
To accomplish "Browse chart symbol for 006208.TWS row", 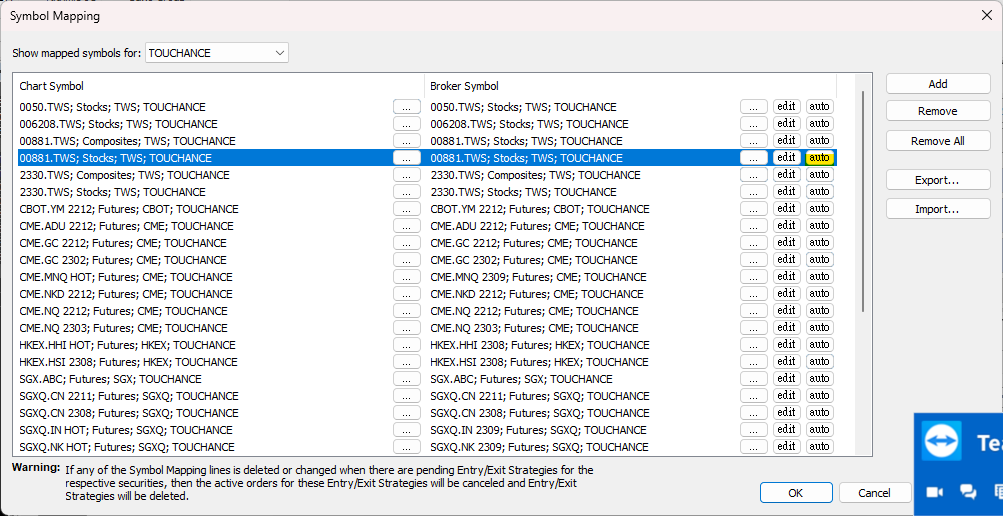I will click(x=407, y=124).
